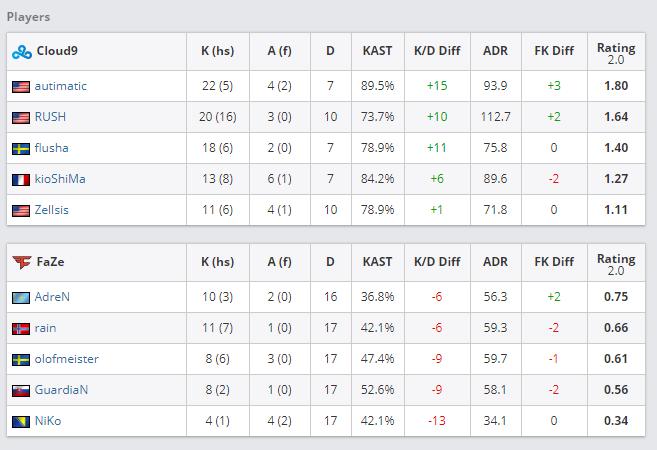
Task: Click the Slovak flag beside GuardiaN
Action: 21,390
